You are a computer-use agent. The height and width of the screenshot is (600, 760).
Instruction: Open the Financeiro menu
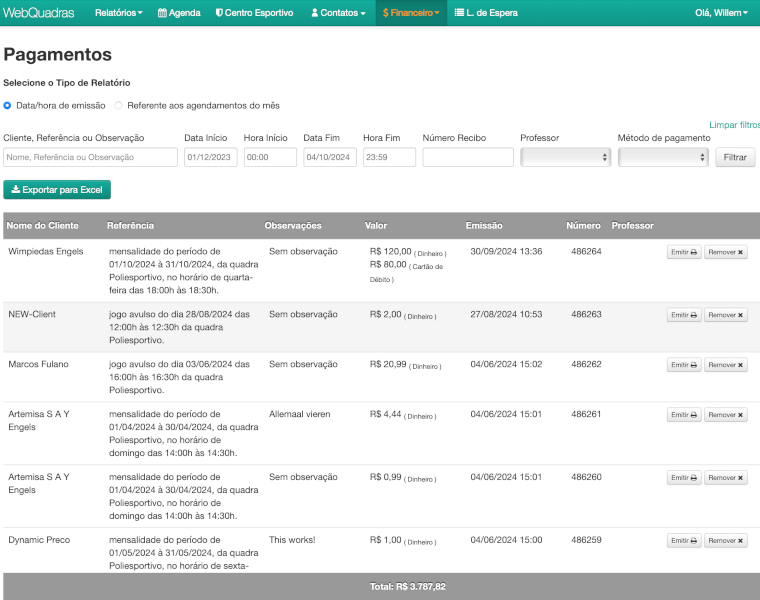[410, 13]
